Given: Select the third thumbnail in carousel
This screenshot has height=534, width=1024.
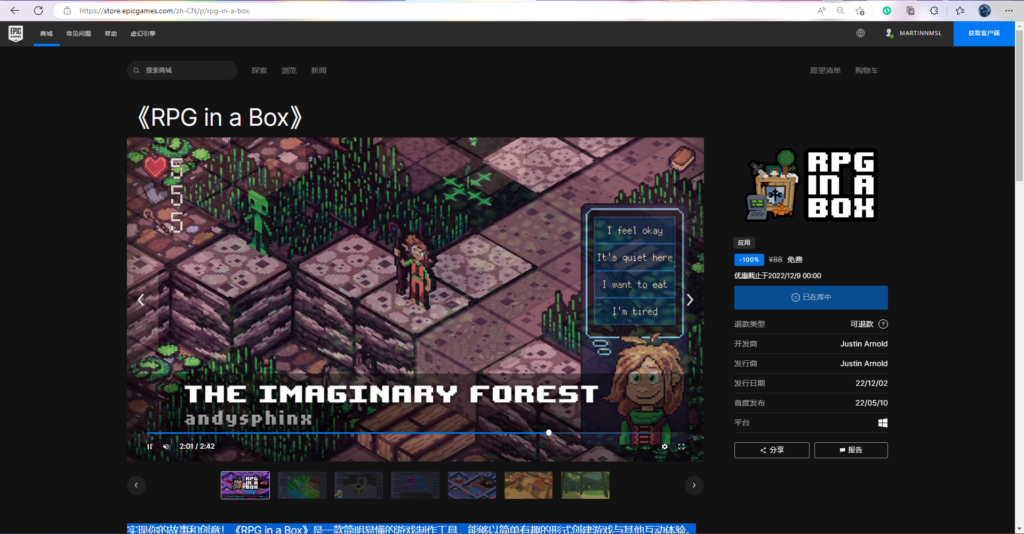Looking at the screenshot, I should pyautogui.click(x=359, y=485).
